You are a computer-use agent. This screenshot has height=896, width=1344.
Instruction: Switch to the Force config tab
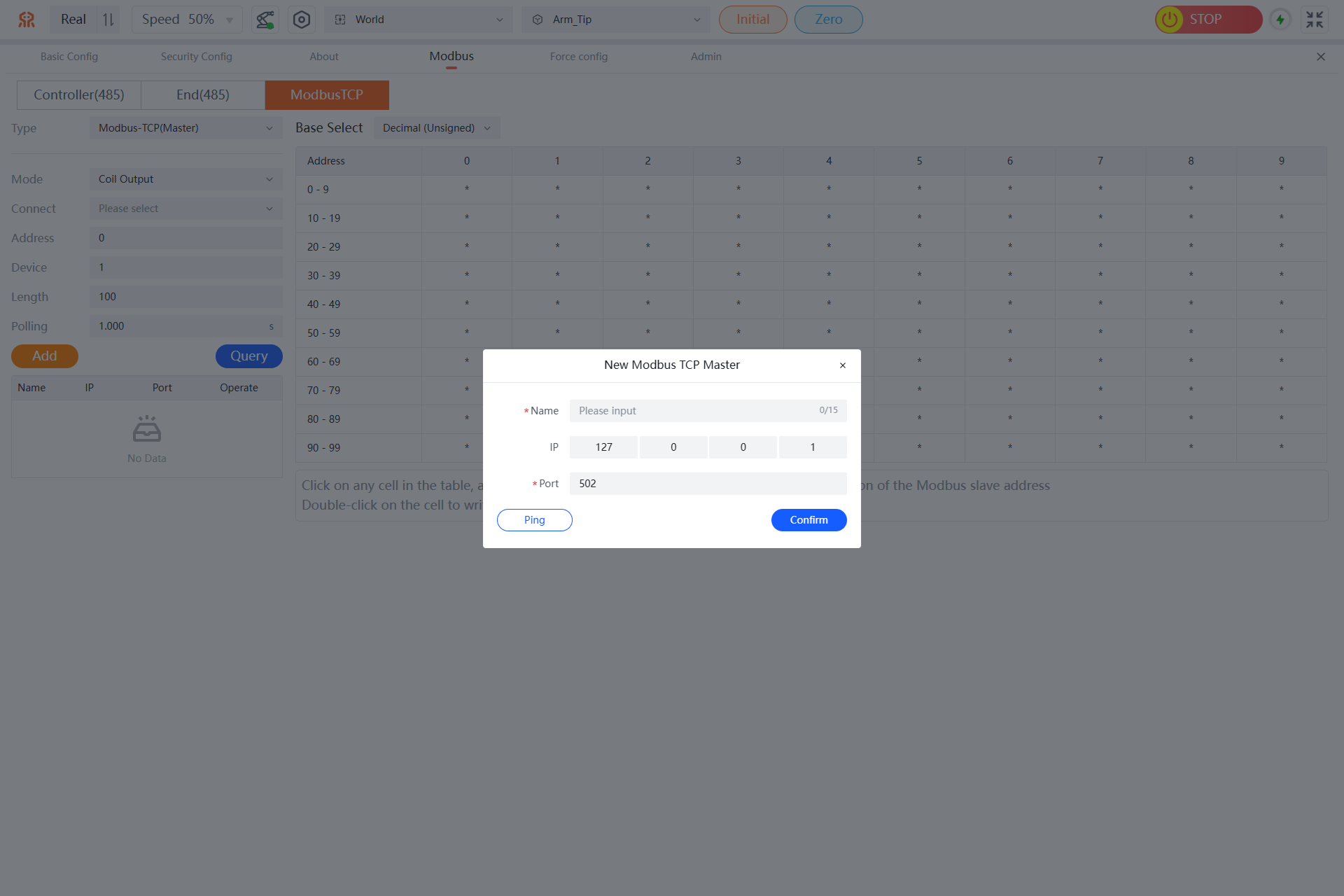[x=578, y=57]
